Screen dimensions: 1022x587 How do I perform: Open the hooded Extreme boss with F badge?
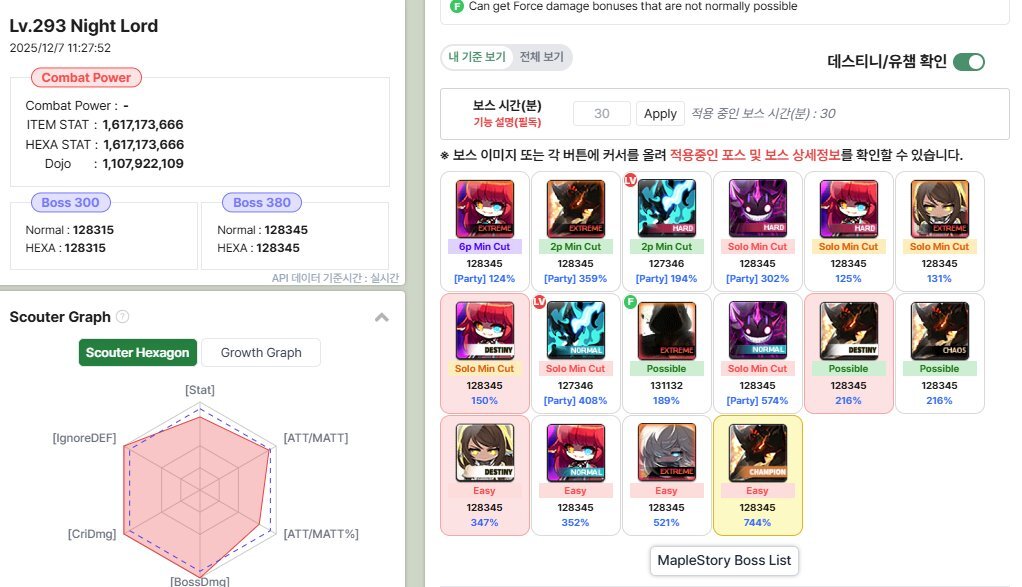coord(666,330)
